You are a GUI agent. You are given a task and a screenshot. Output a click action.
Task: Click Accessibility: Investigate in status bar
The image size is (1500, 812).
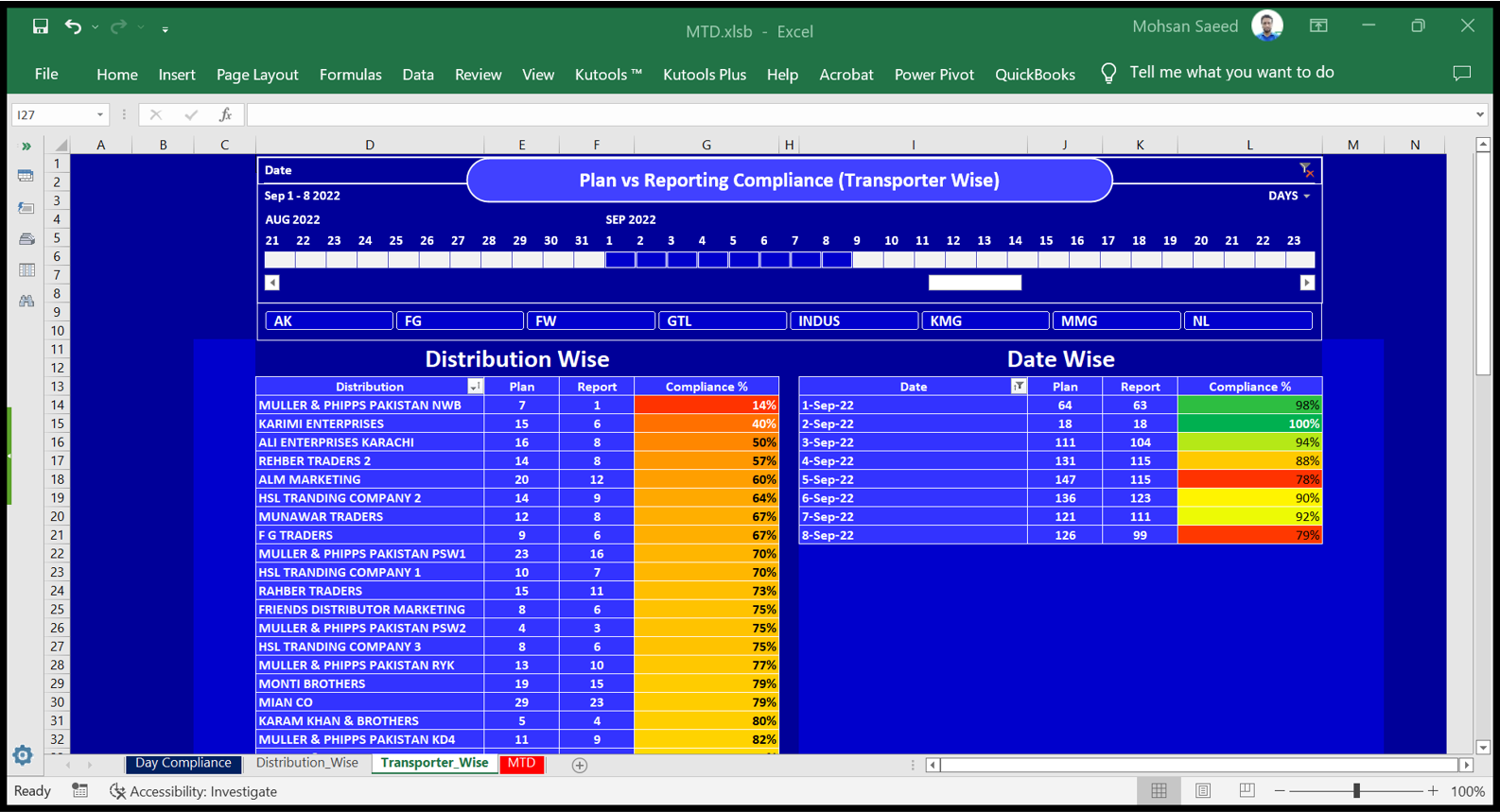[x=194, y=791]
